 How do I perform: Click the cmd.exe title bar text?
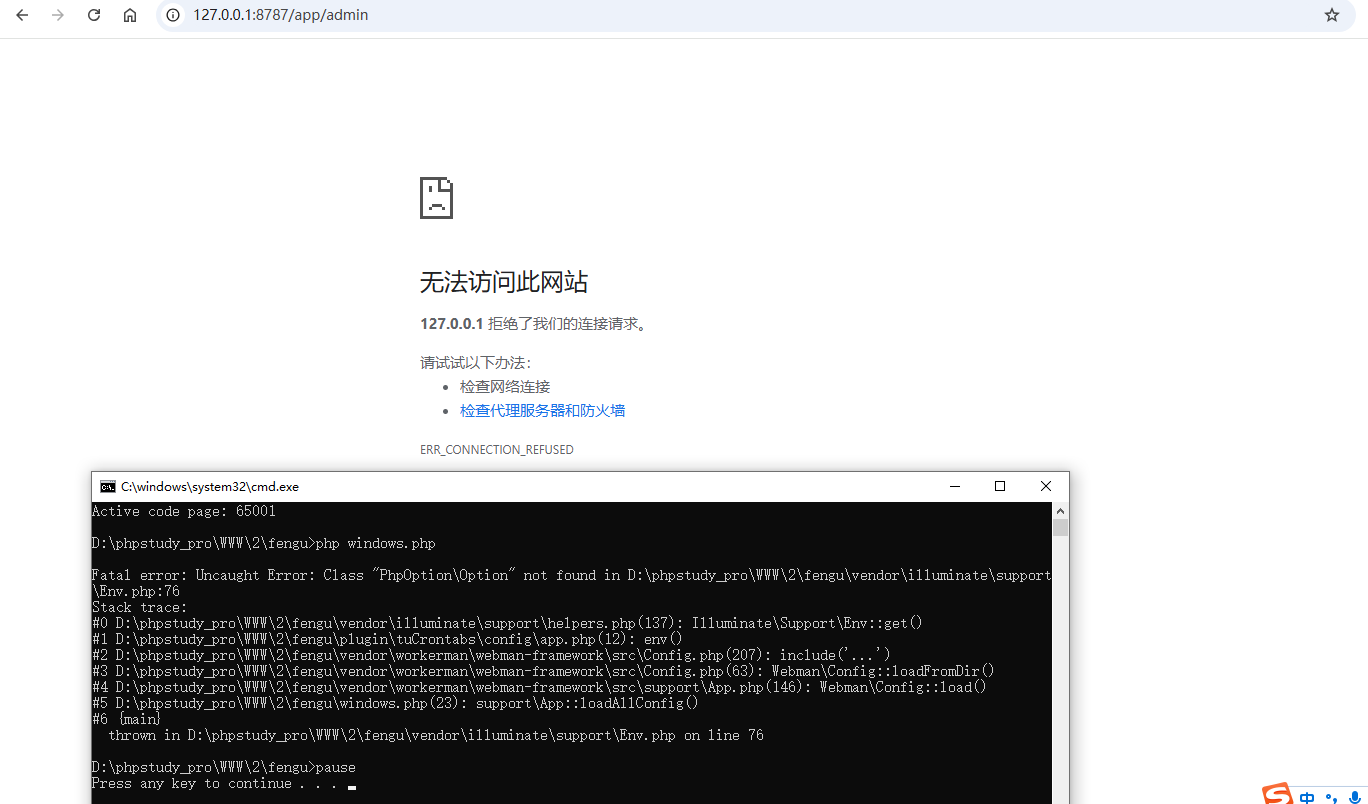click(x=210, y=487)
